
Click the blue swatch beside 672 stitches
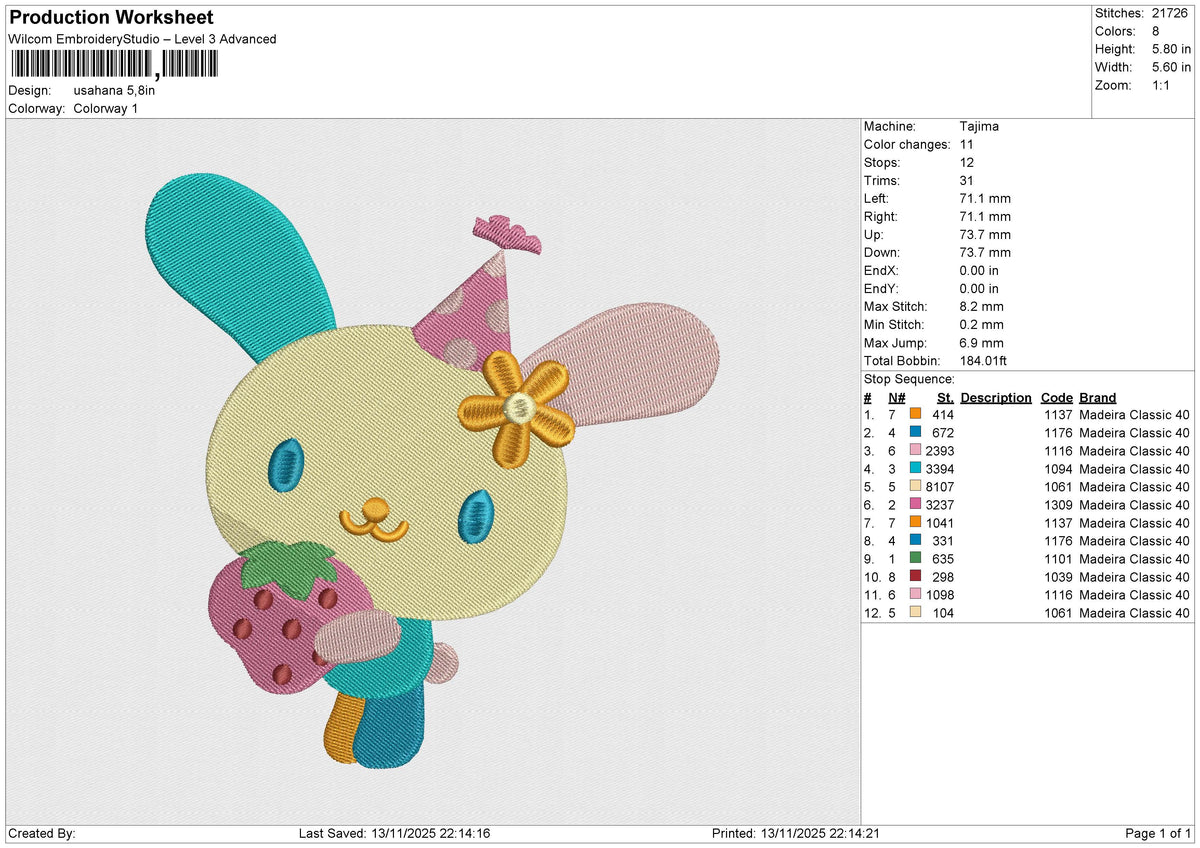click(915, 433)
